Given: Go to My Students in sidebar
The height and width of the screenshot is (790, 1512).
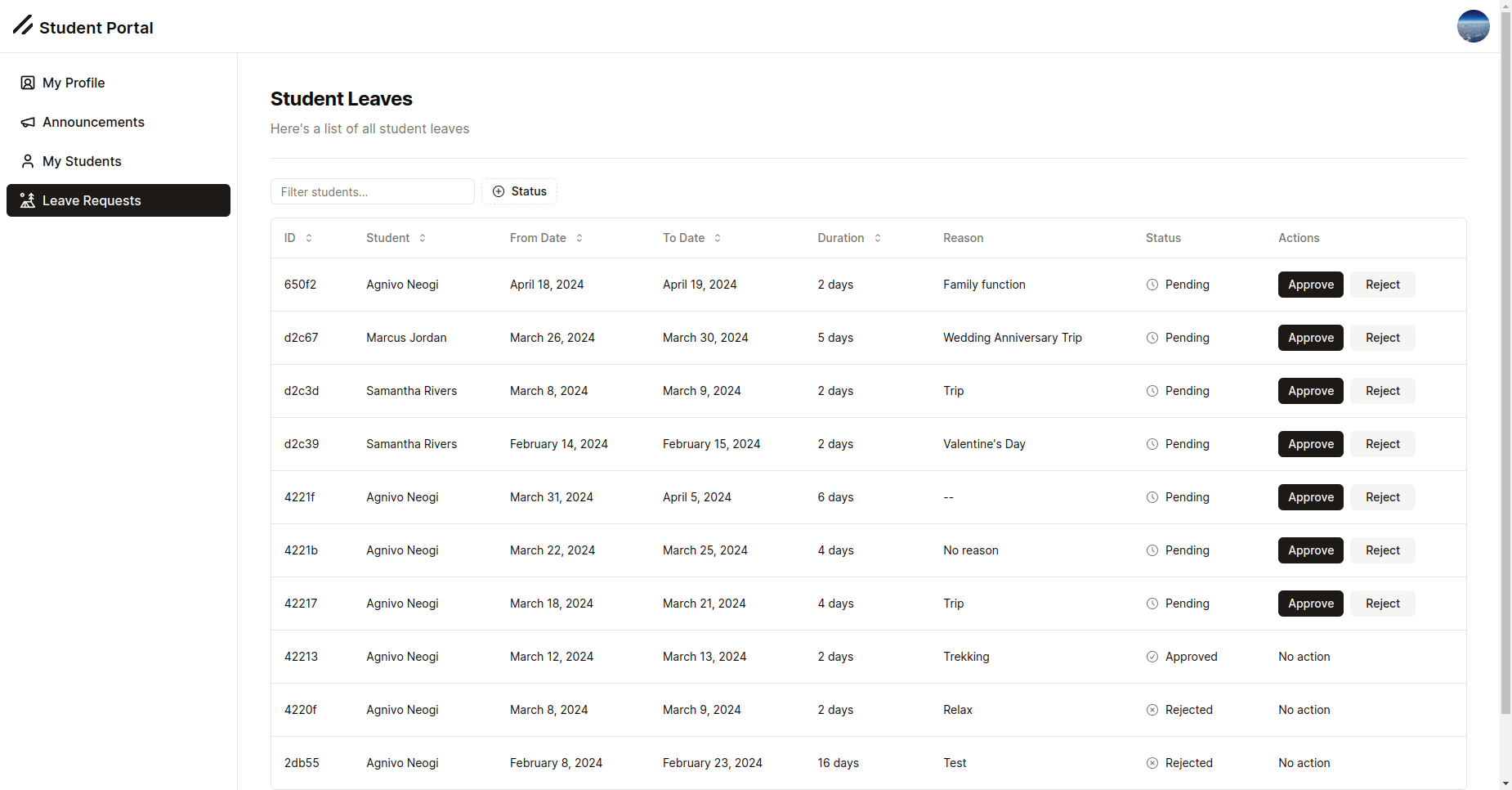Looking at the screenshot, I should click(82, 161).
